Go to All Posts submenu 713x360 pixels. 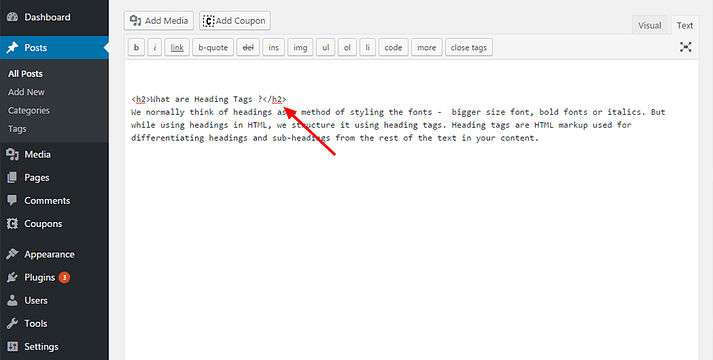point(25,74)
